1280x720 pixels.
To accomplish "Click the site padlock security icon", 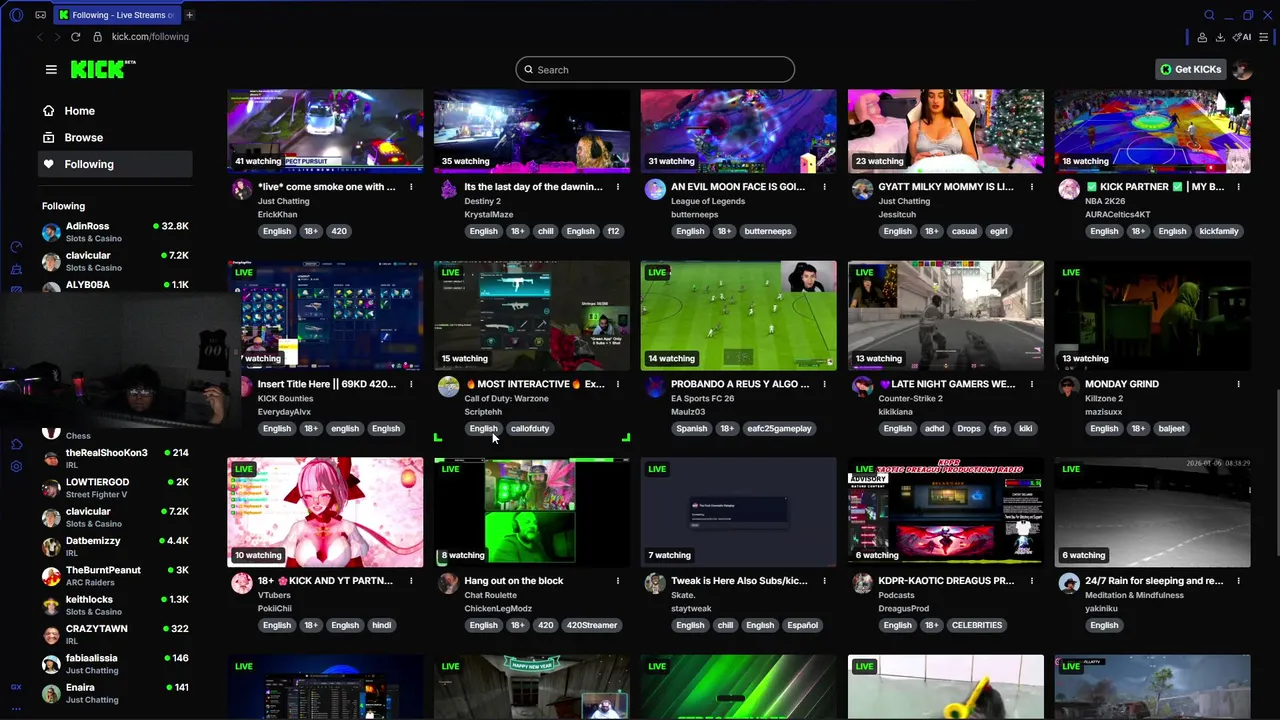I will click(97, 37).
